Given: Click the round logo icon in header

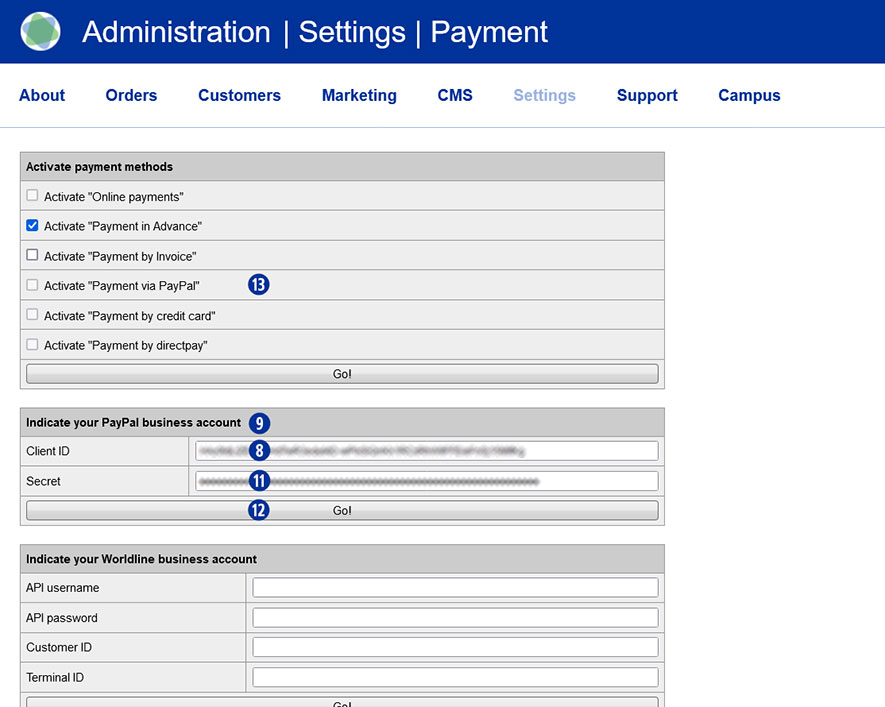Looking at the screenshot, I should (40, 32).
